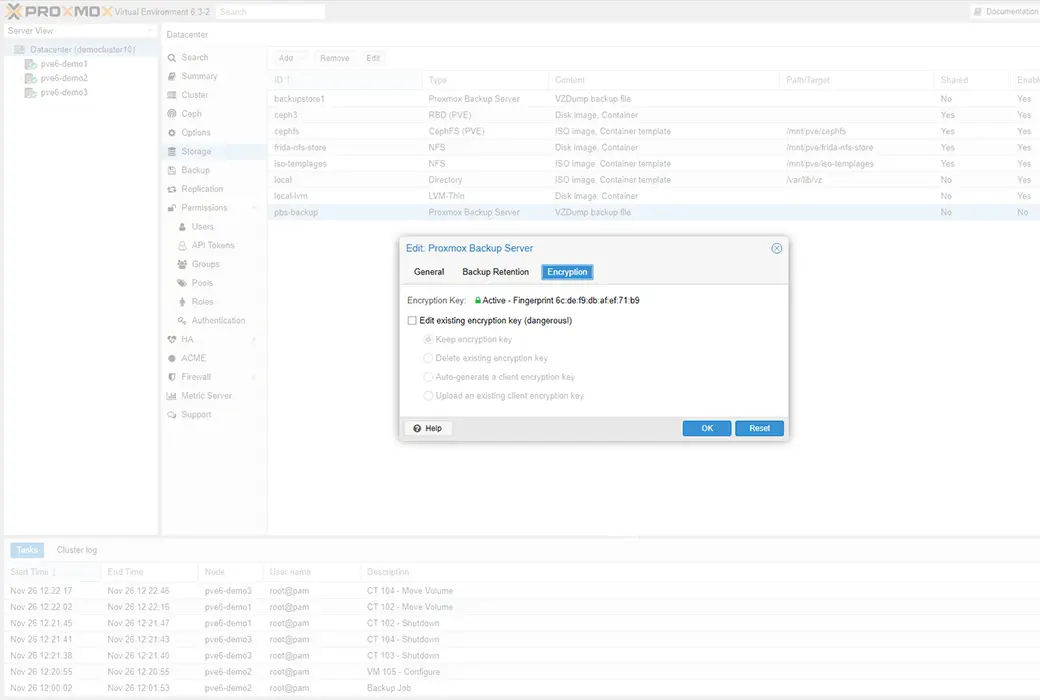Open Summary via its book icon
The image size is (1040, 700).
pyautogui.click(x=172, y=76)
